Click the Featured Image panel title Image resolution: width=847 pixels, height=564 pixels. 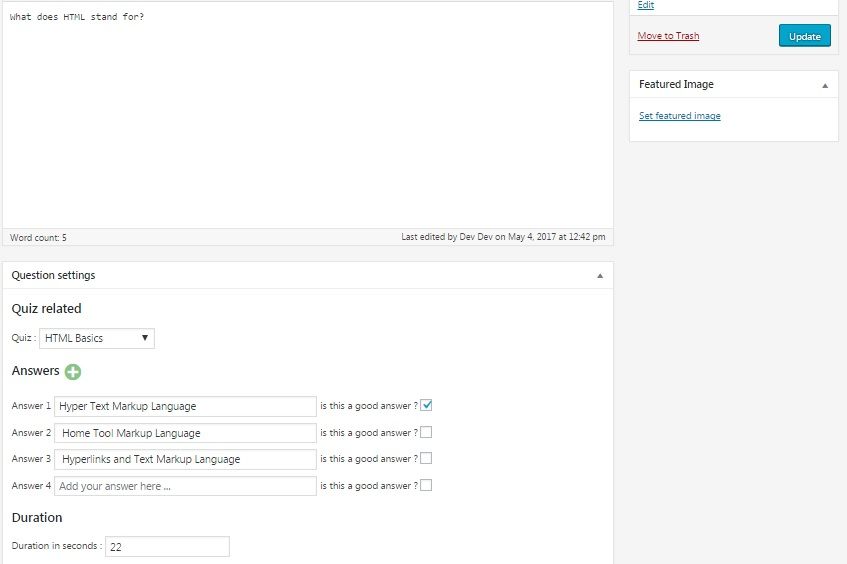click(x=676, y=85)
